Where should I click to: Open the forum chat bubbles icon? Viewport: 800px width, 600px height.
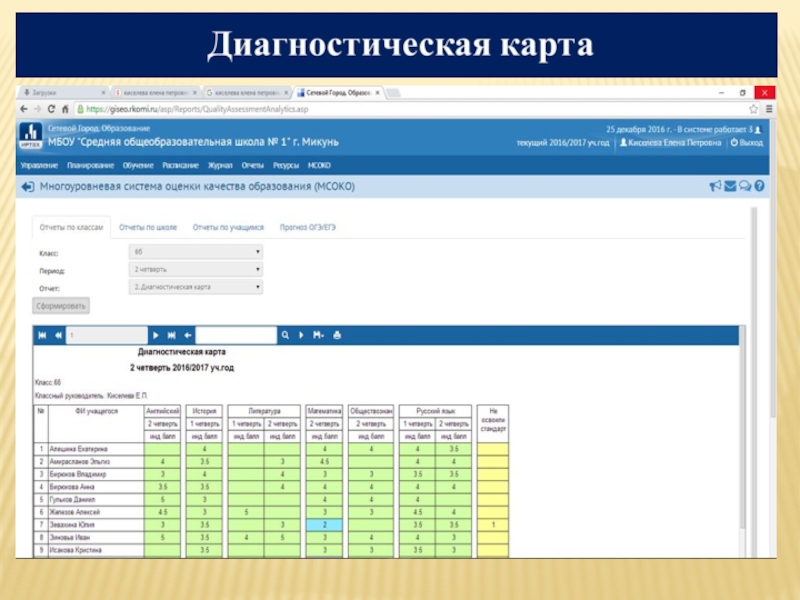tap(745, 186)
